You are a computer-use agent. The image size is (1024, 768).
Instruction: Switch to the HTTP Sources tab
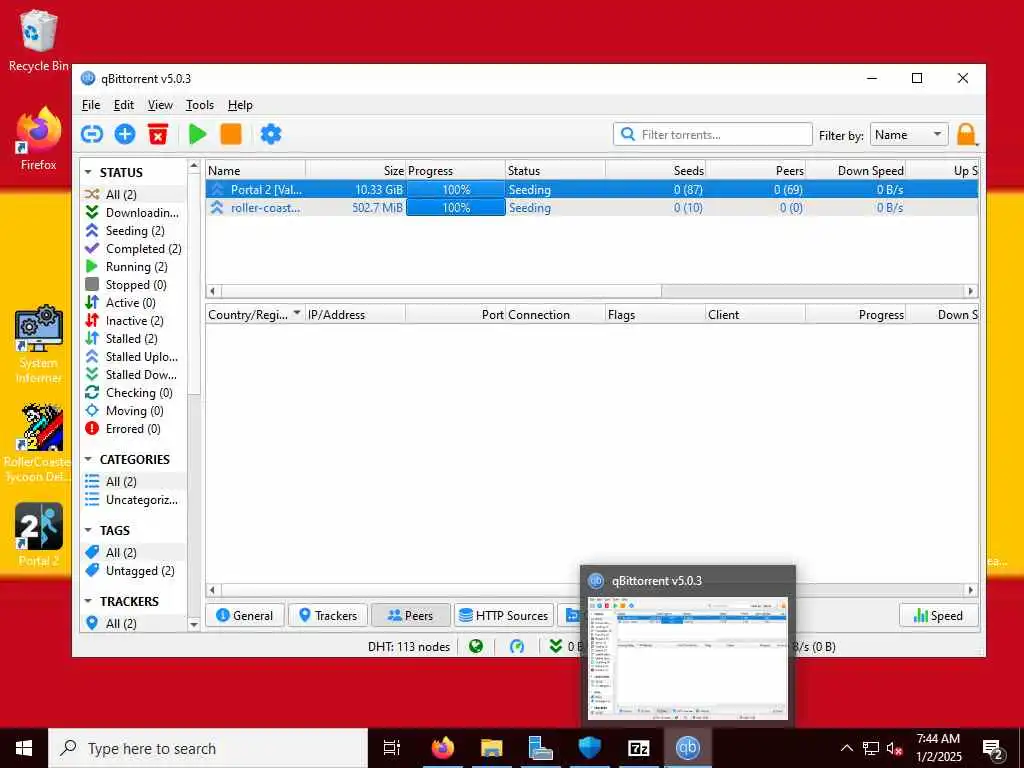click(504, 615)
